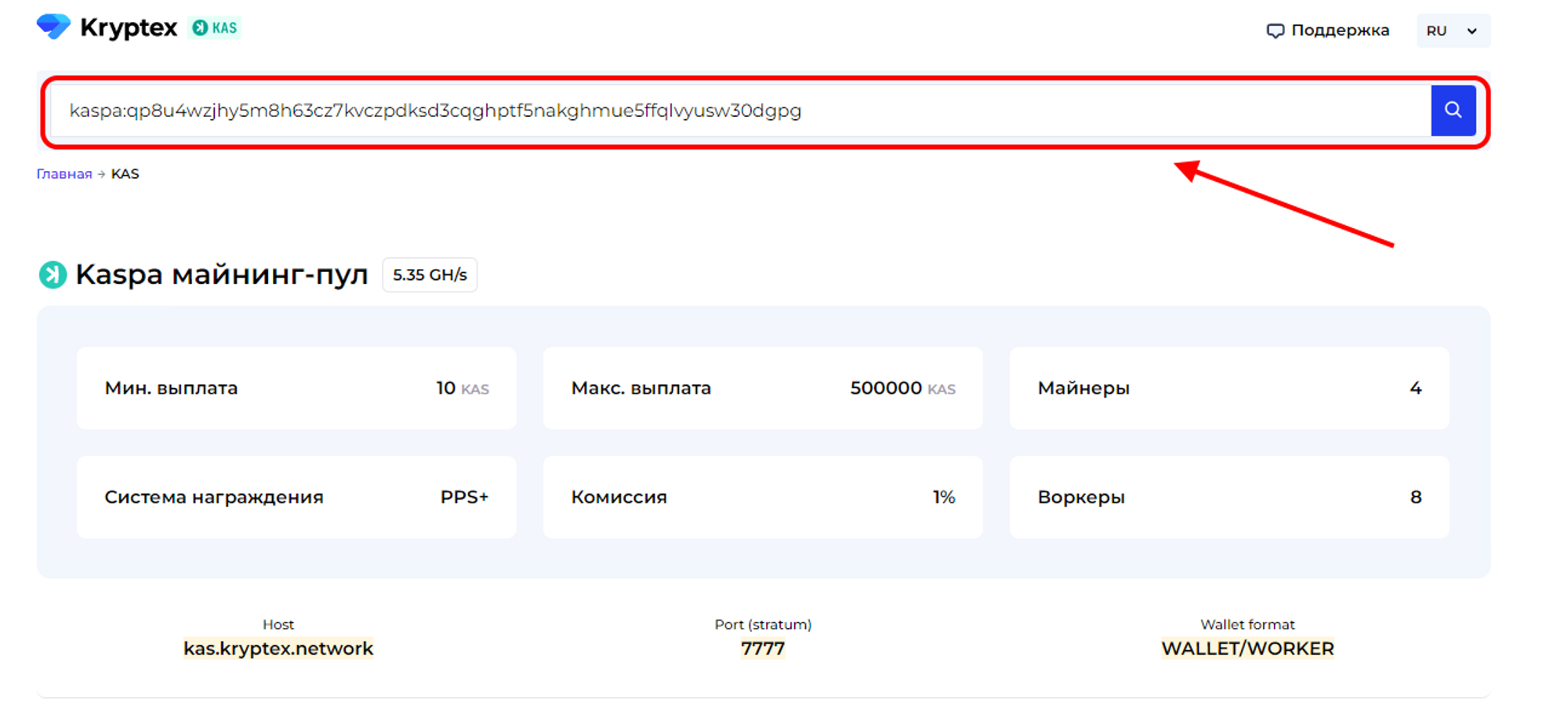Click the blue magnifier search button
Screen dimensions: 1568x715
point(1454,111)
